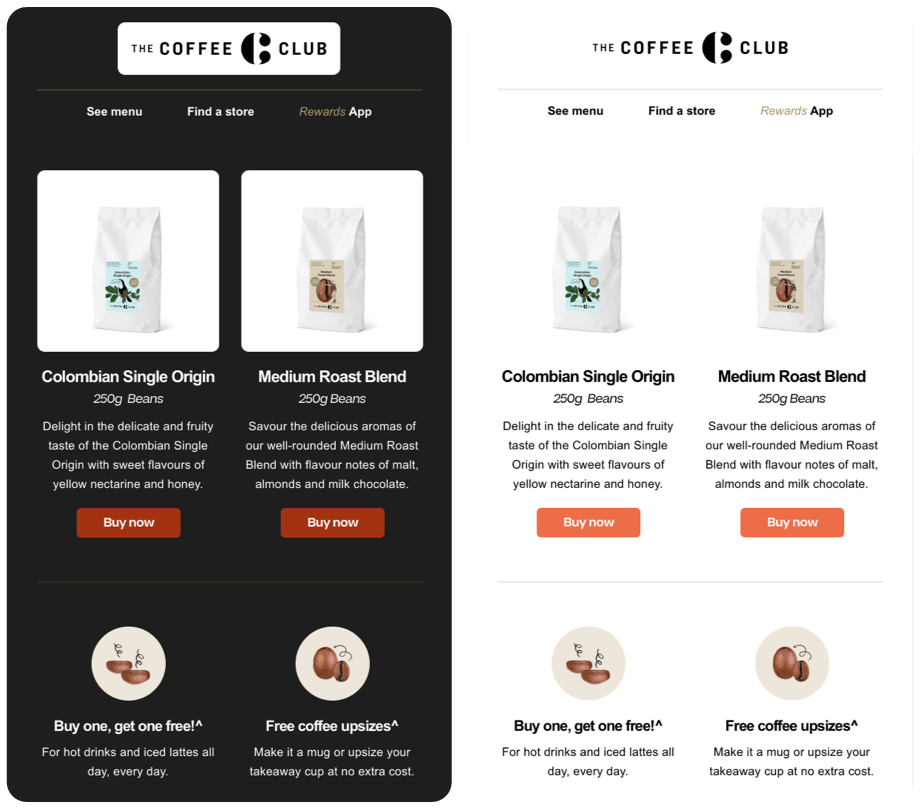Open 'Rewards App' link in light email
Image resolution: width=920 pixels, height=812 pixels.
tap(797, 111)
